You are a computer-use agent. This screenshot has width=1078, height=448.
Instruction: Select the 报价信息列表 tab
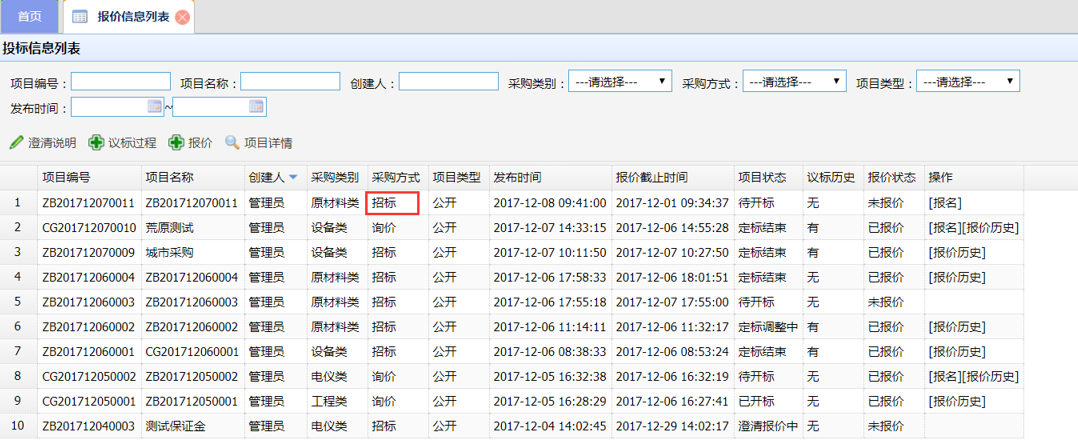(x=133, y=17)
